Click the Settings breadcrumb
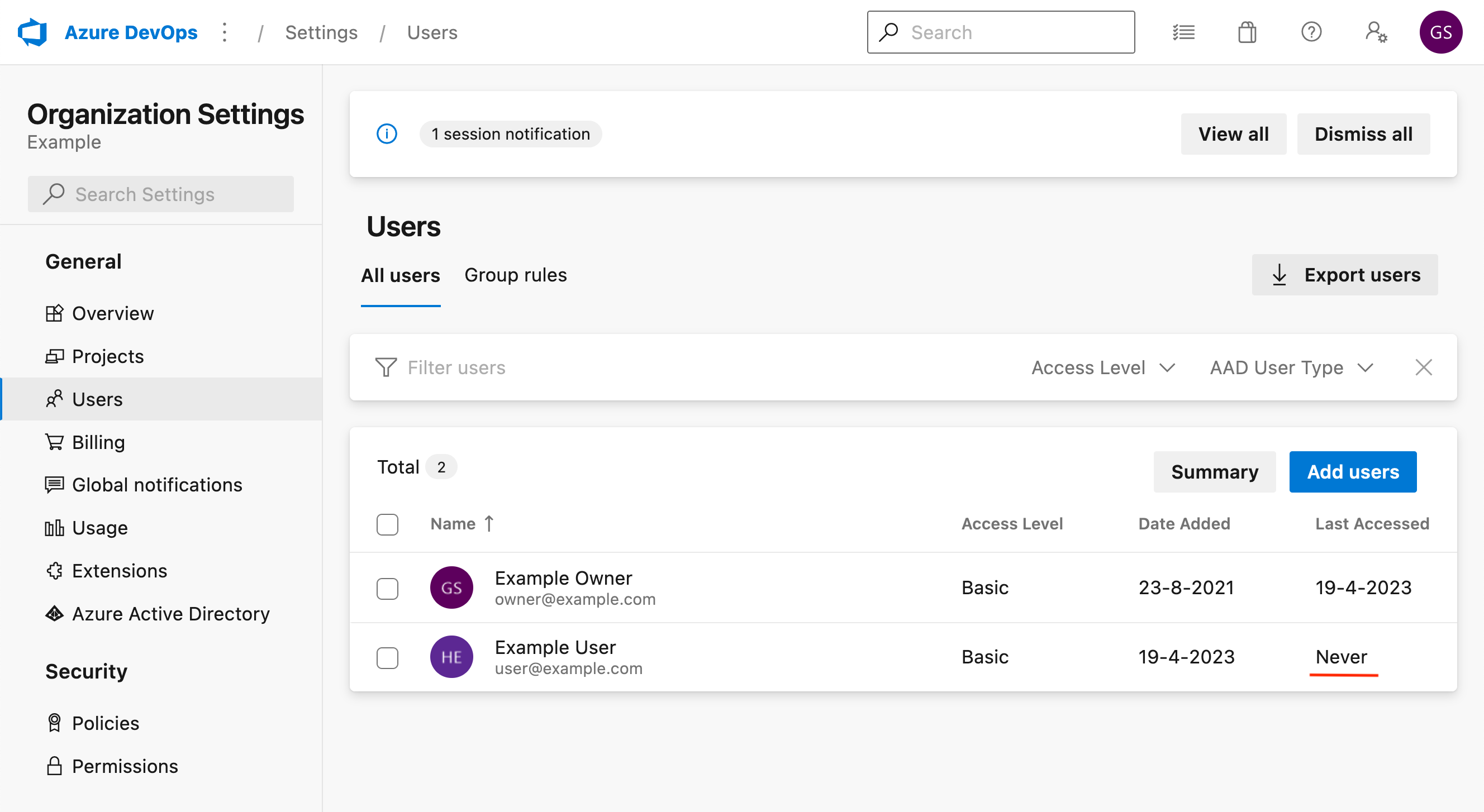This screenshot has height=812, width=1484. [321, 32]
